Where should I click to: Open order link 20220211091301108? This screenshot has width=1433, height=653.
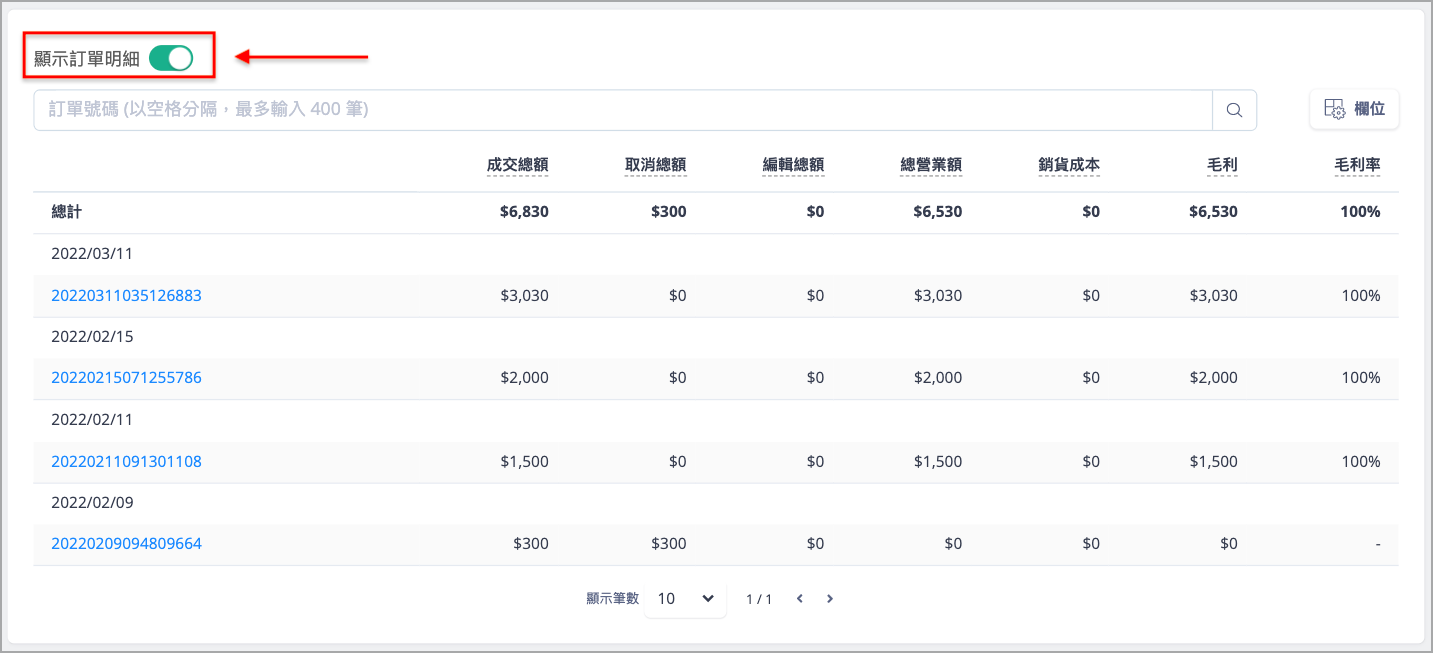[x=127, y=462]
